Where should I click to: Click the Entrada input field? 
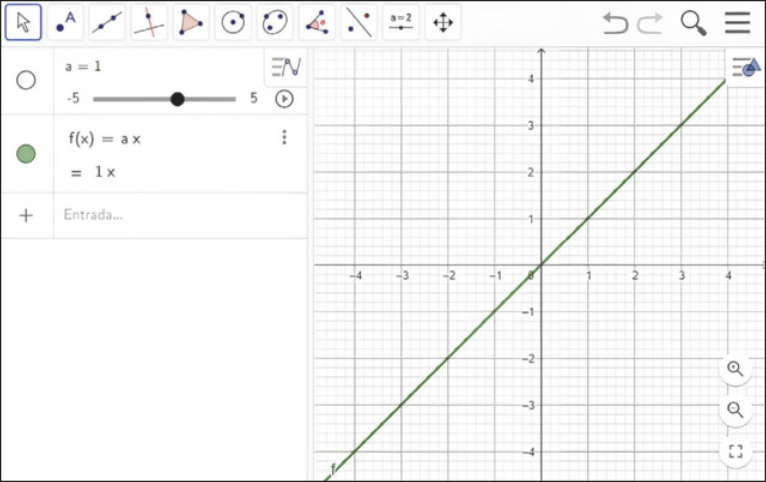pyautogui.click(x=181, y=215)
